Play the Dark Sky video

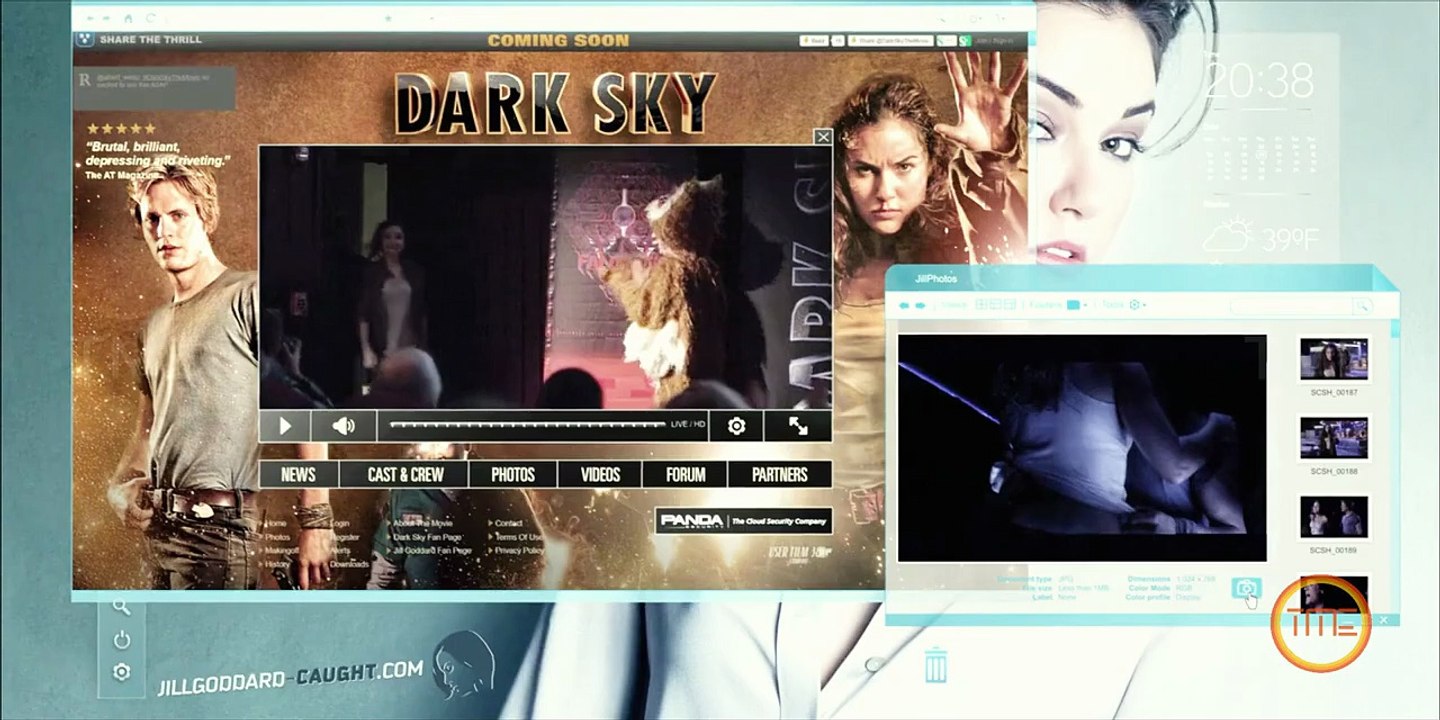pyautogui.click(x=284, y=426)
